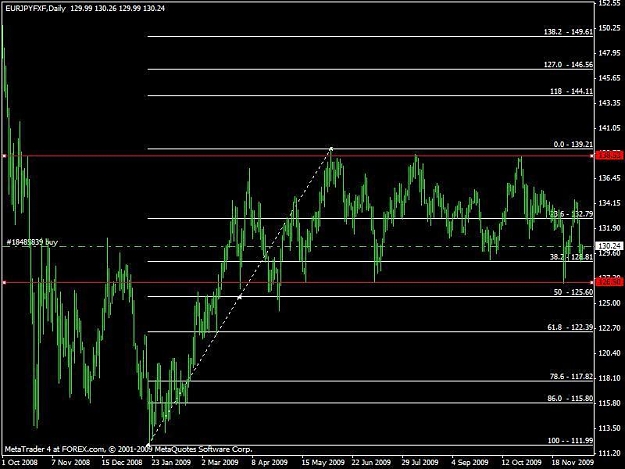
Task: Click 147.95 on the price axis
Action: click(609, 53)
